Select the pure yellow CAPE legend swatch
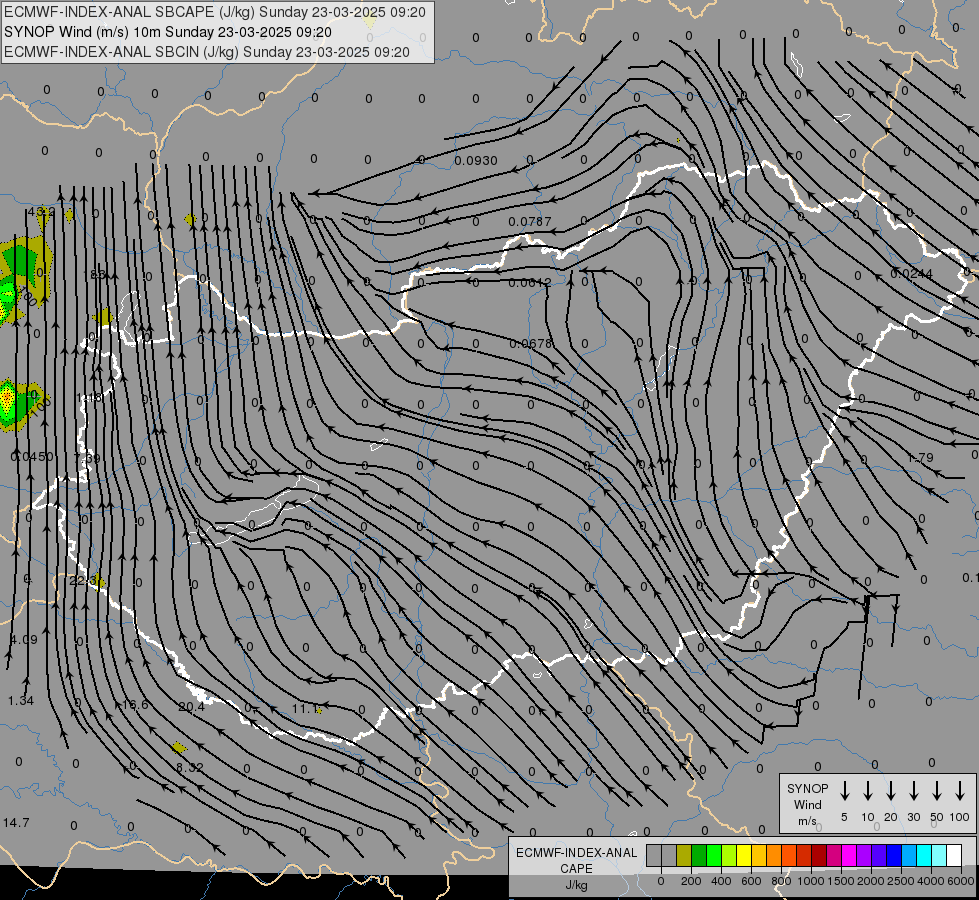The height and width of the screenshot is (900, 979). click(x=744, y=855)
